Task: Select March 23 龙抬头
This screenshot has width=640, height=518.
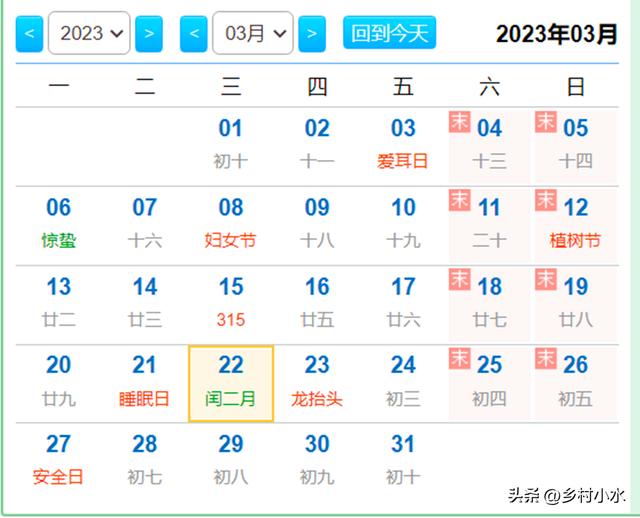Action: [x=317, y=382]
